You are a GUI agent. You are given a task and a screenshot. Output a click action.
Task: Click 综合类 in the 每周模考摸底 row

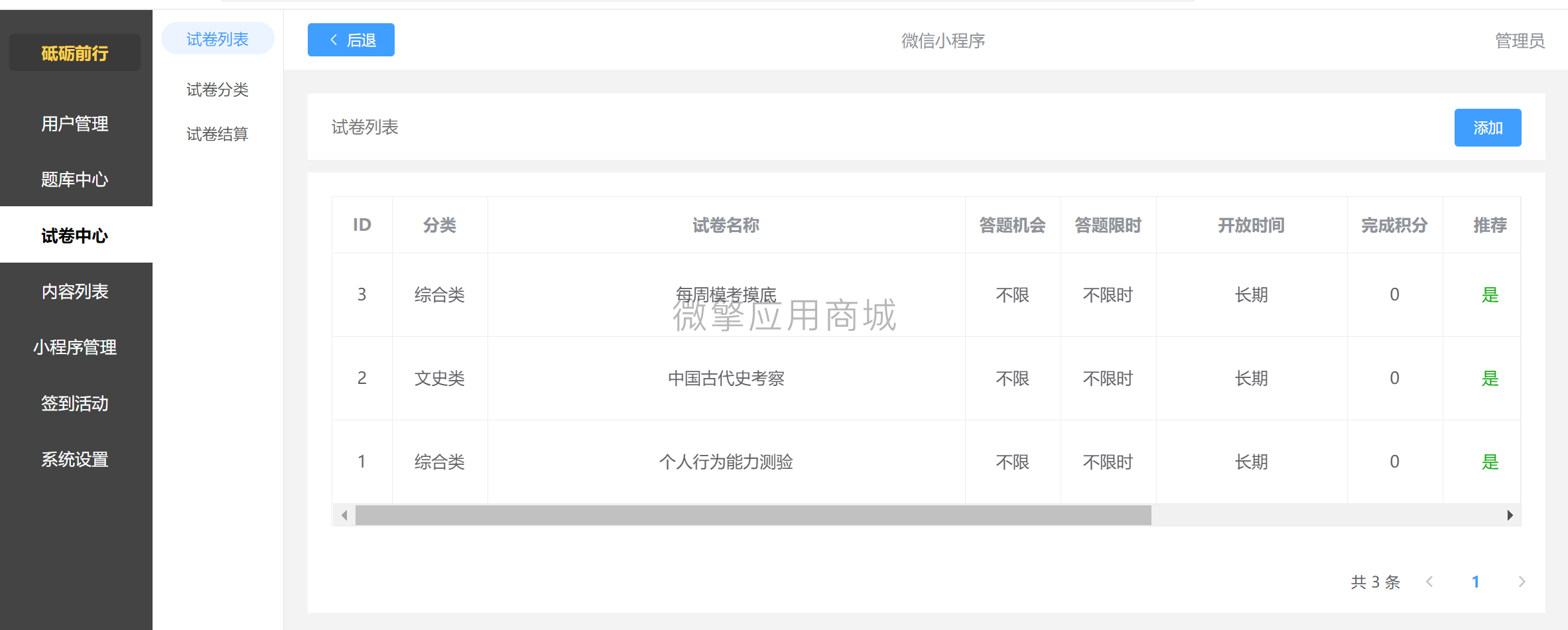coord(440,294)
